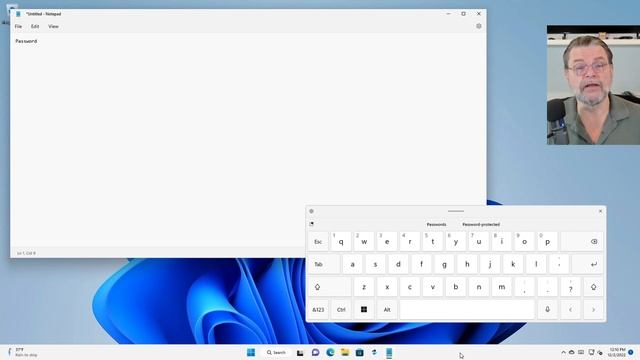Tap the k key
640x360 pixels.
tap(513, 264)
